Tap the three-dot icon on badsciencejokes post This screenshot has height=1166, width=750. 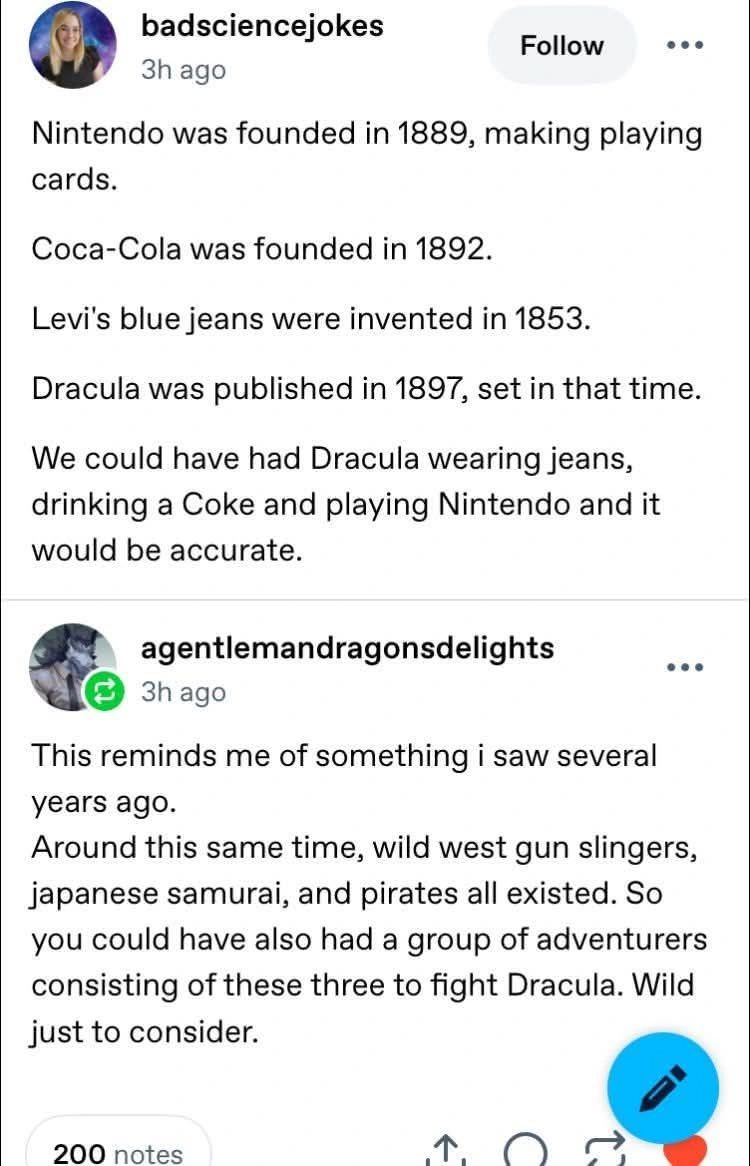pos(685,45)
